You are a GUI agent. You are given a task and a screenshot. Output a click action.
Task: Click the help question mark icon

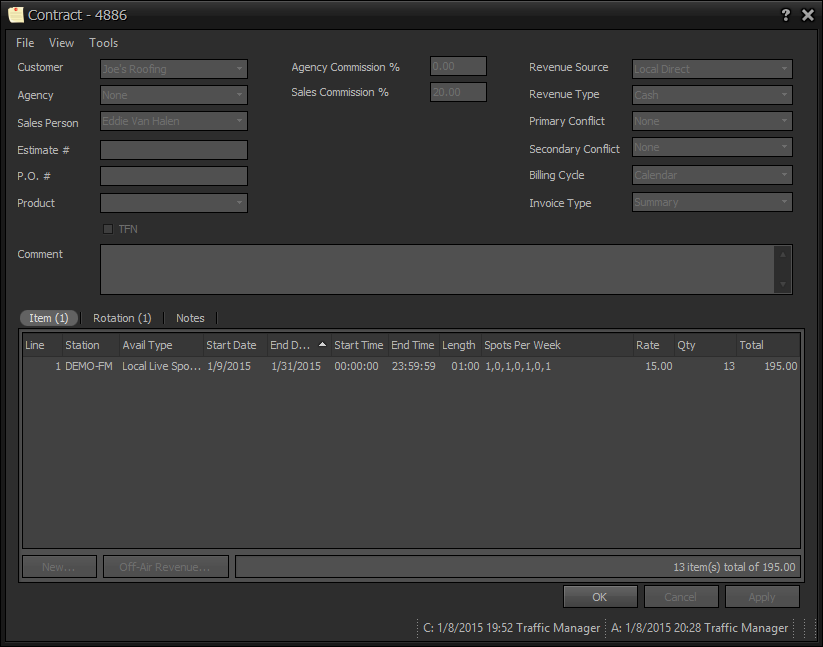click(x=785, y=15)
